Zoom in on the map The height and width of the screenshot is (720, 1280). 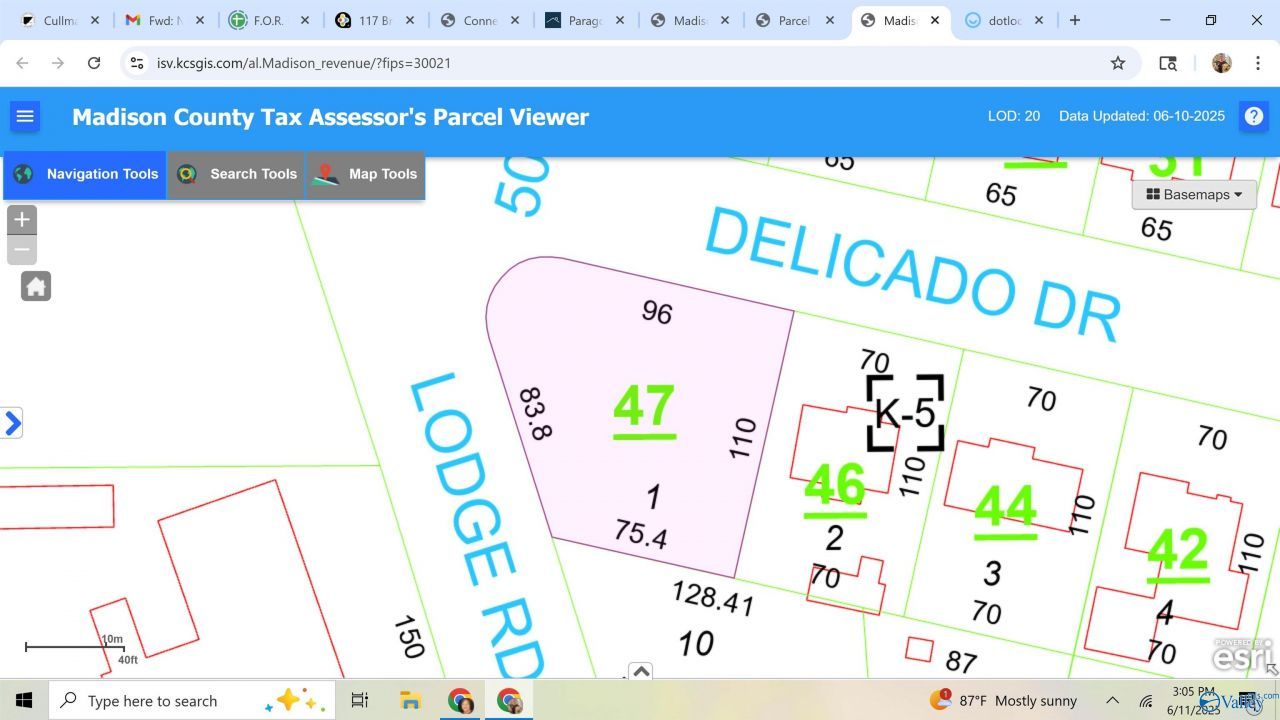22,220
